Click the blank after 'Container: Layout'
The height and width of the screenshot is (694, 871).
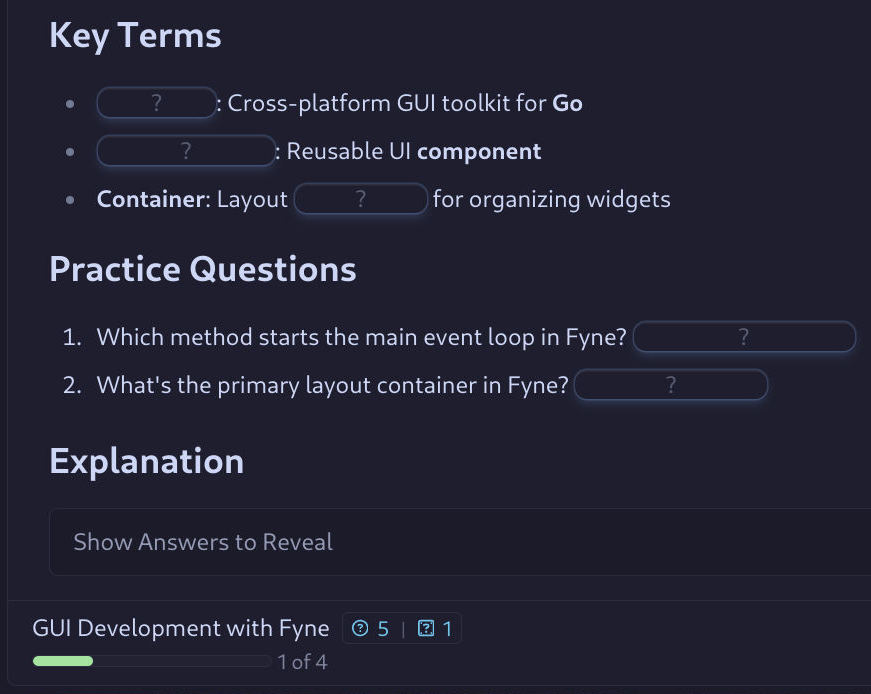[x=361, y=199]
